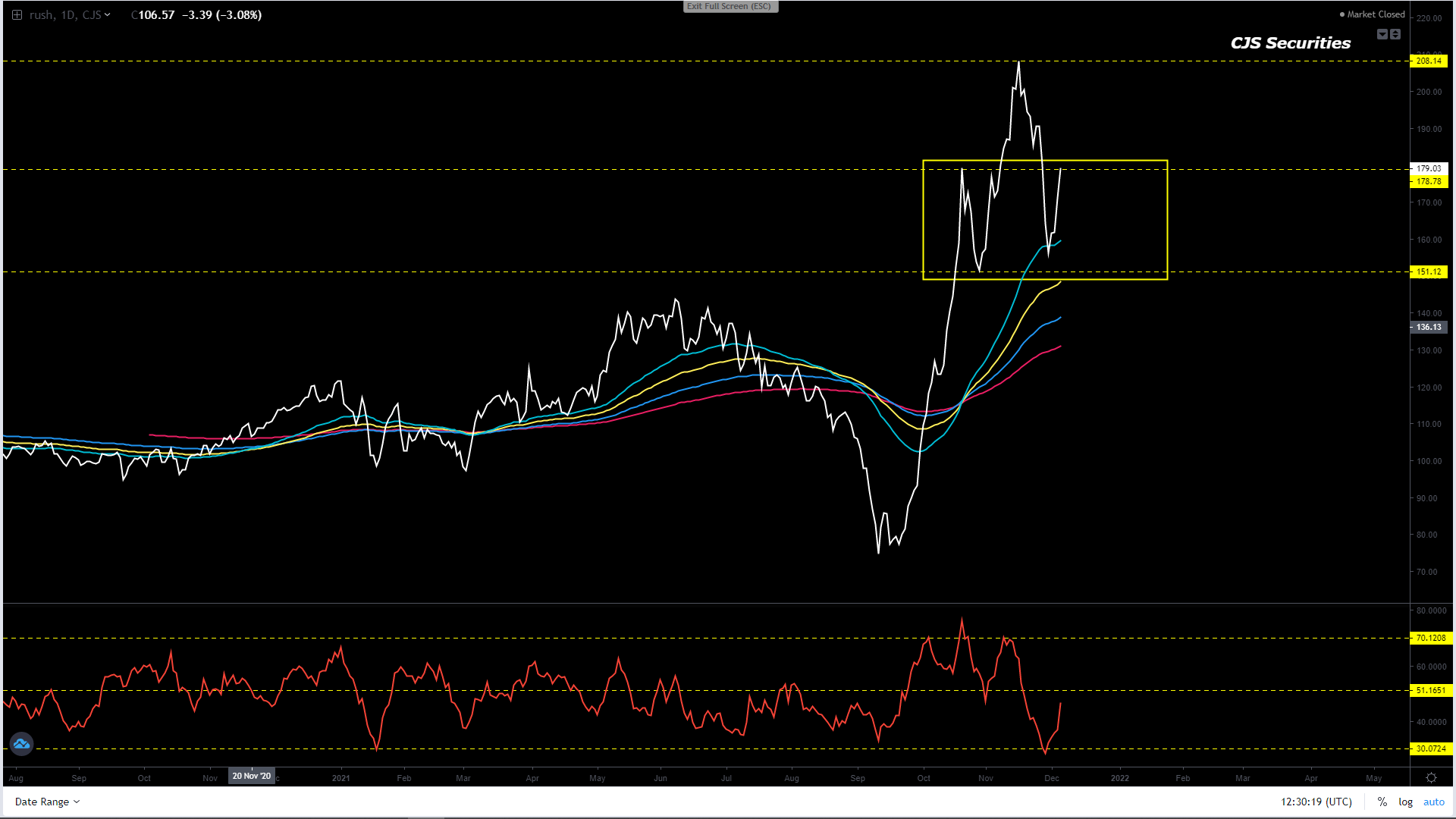Click the collapse pane down-arrow icon
The image size is (1456, 819).
[1382, 34]
